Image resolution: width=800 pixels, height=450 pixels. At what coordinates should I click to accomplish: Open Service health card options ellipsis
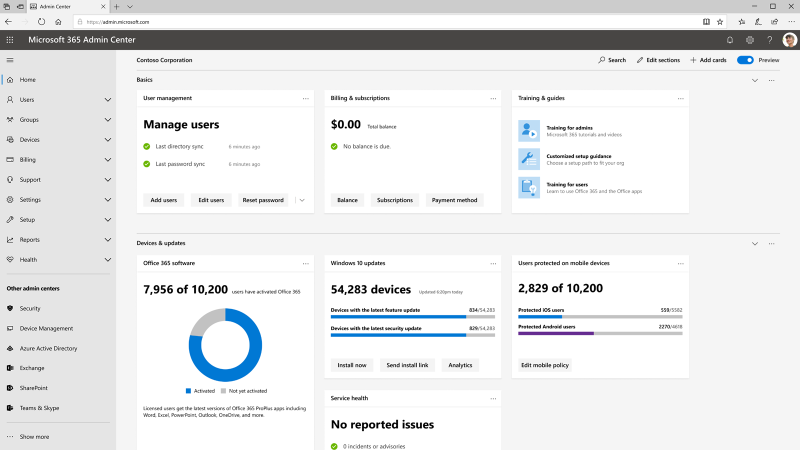click(x=493, y=398)
